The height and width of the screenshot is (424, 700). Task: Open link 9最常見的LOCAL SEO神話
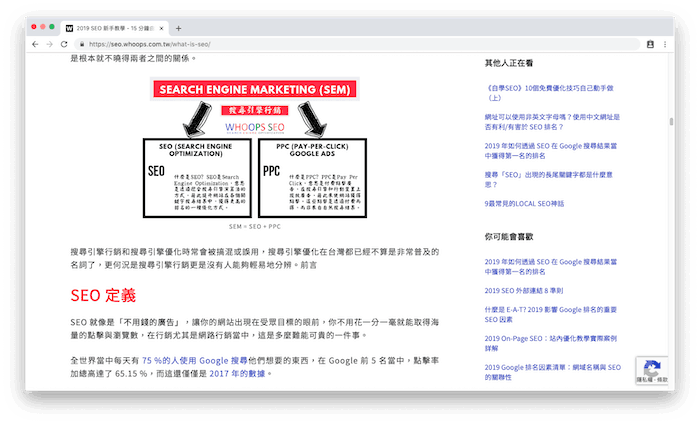click(x=525, y=204)
